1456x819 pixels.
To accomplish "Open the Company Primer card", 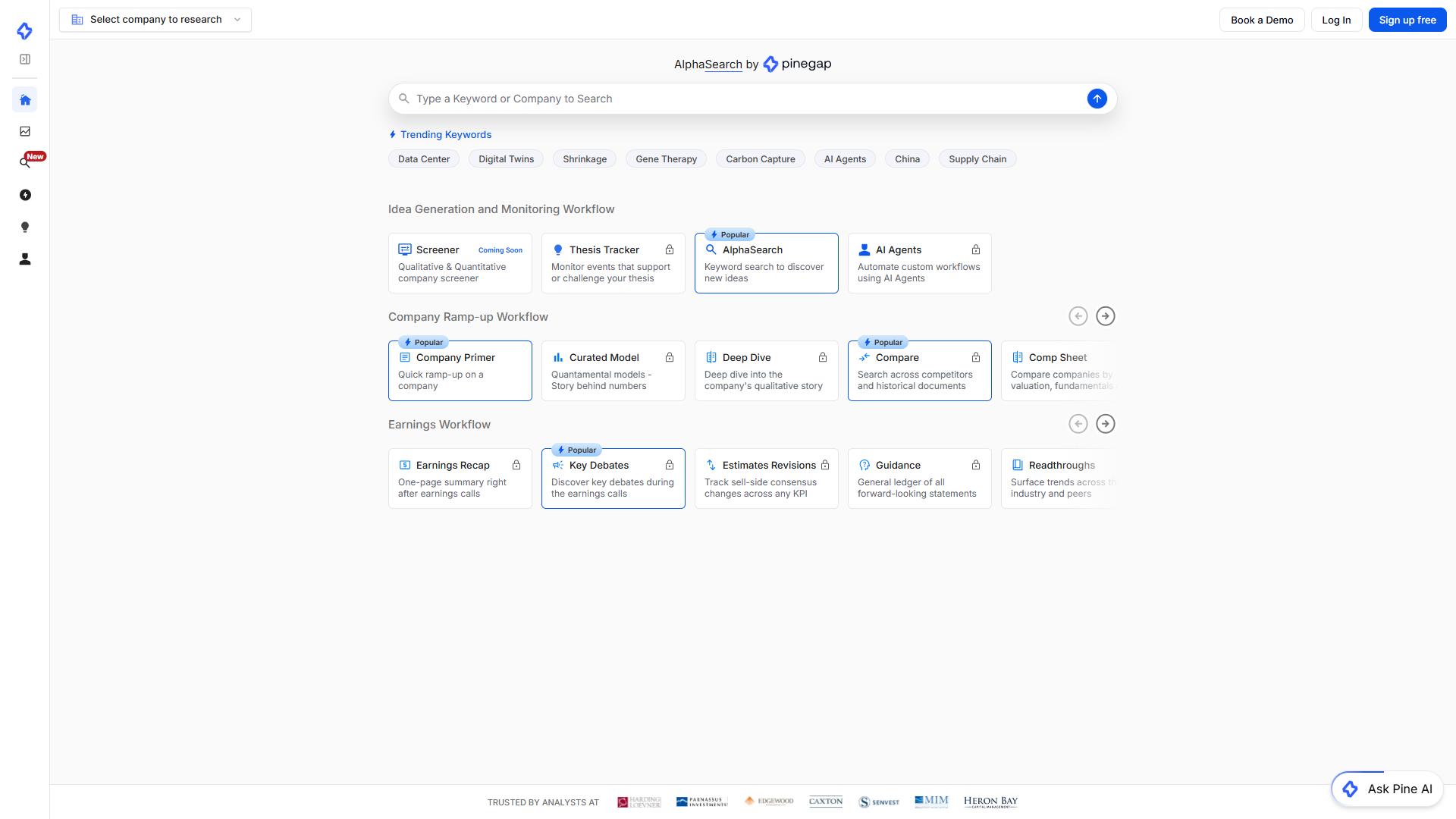I will [x=460, y=371].
